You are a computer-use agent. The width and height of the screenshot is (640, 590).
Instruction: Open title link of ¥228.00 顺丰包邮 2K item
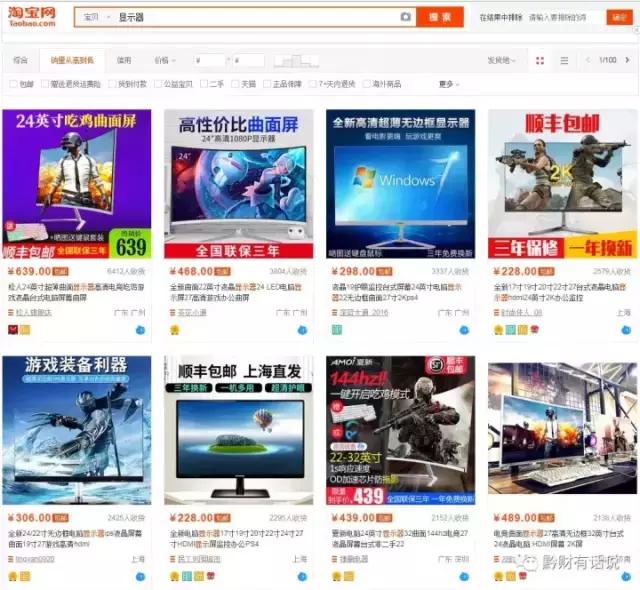click(559, 293)
